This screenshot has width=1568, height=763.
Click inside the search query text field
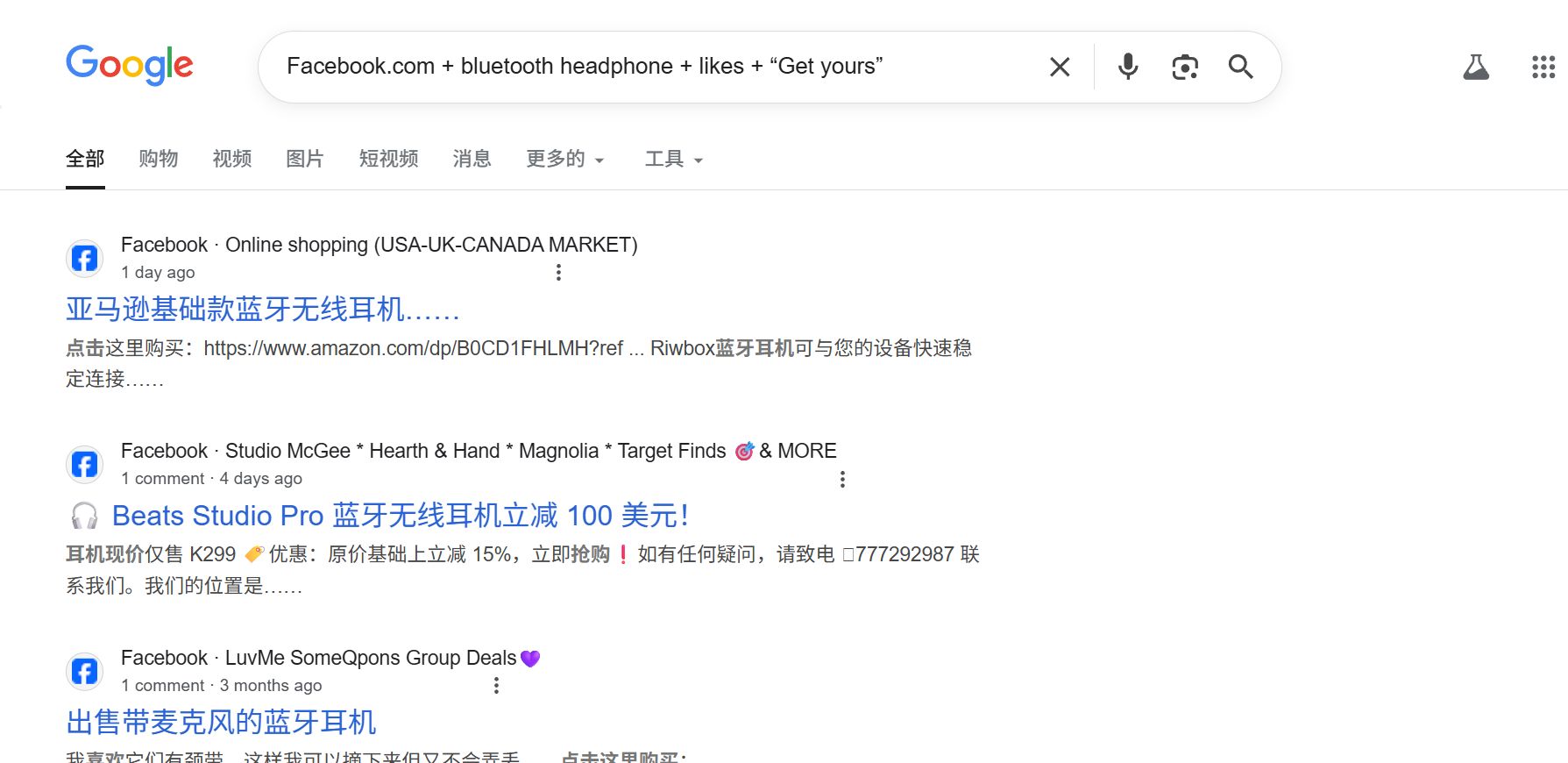click(x=657, y=67)
